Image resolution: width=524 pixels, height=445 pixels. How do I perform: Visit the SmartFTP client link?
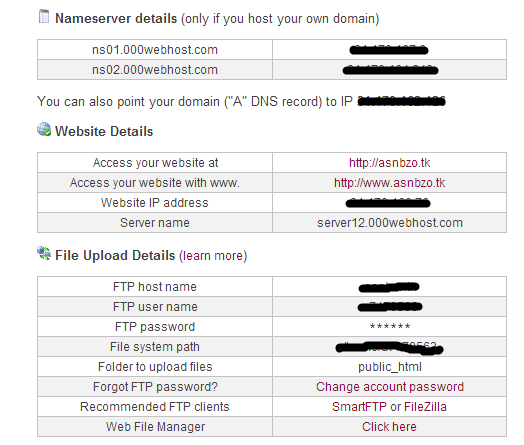[359, 407]
